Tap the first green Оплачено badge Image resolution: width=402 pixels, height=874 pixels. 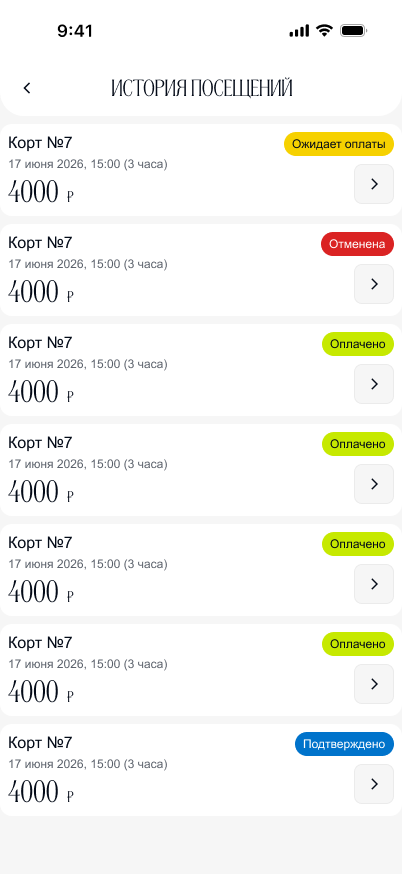pos(358,344)
